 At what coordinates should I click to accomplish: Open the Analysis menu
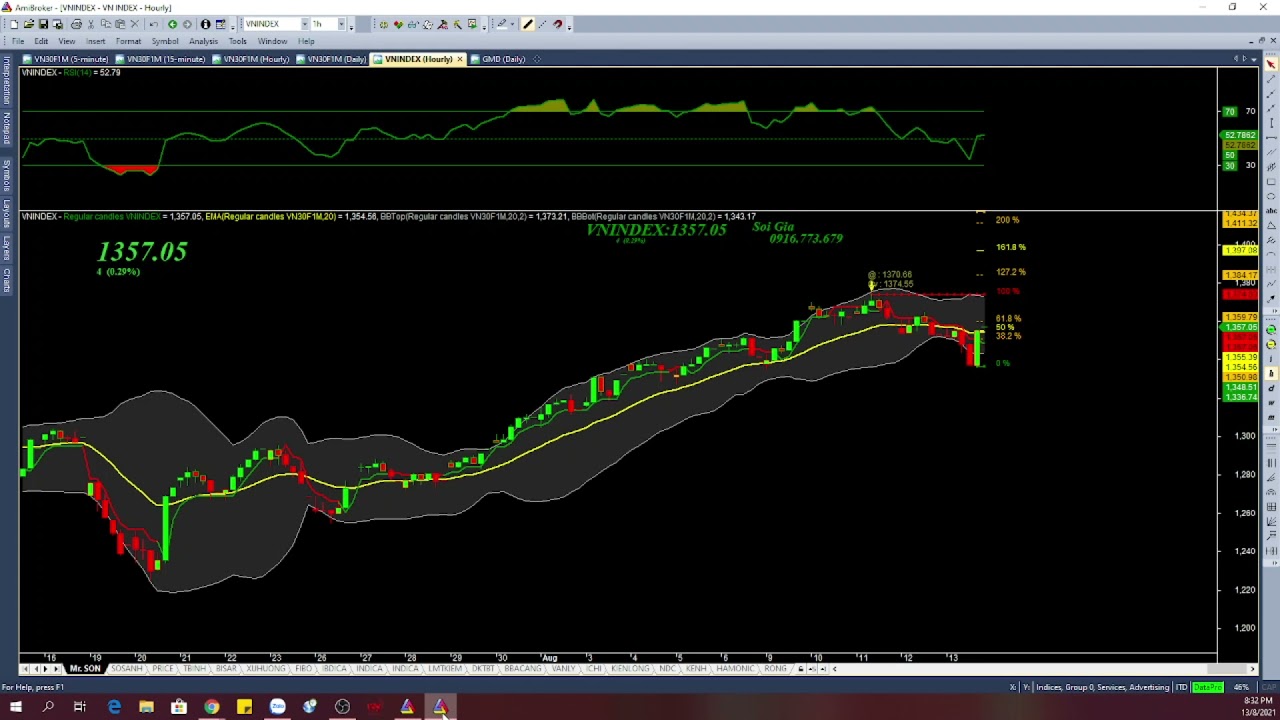[203, 41]
